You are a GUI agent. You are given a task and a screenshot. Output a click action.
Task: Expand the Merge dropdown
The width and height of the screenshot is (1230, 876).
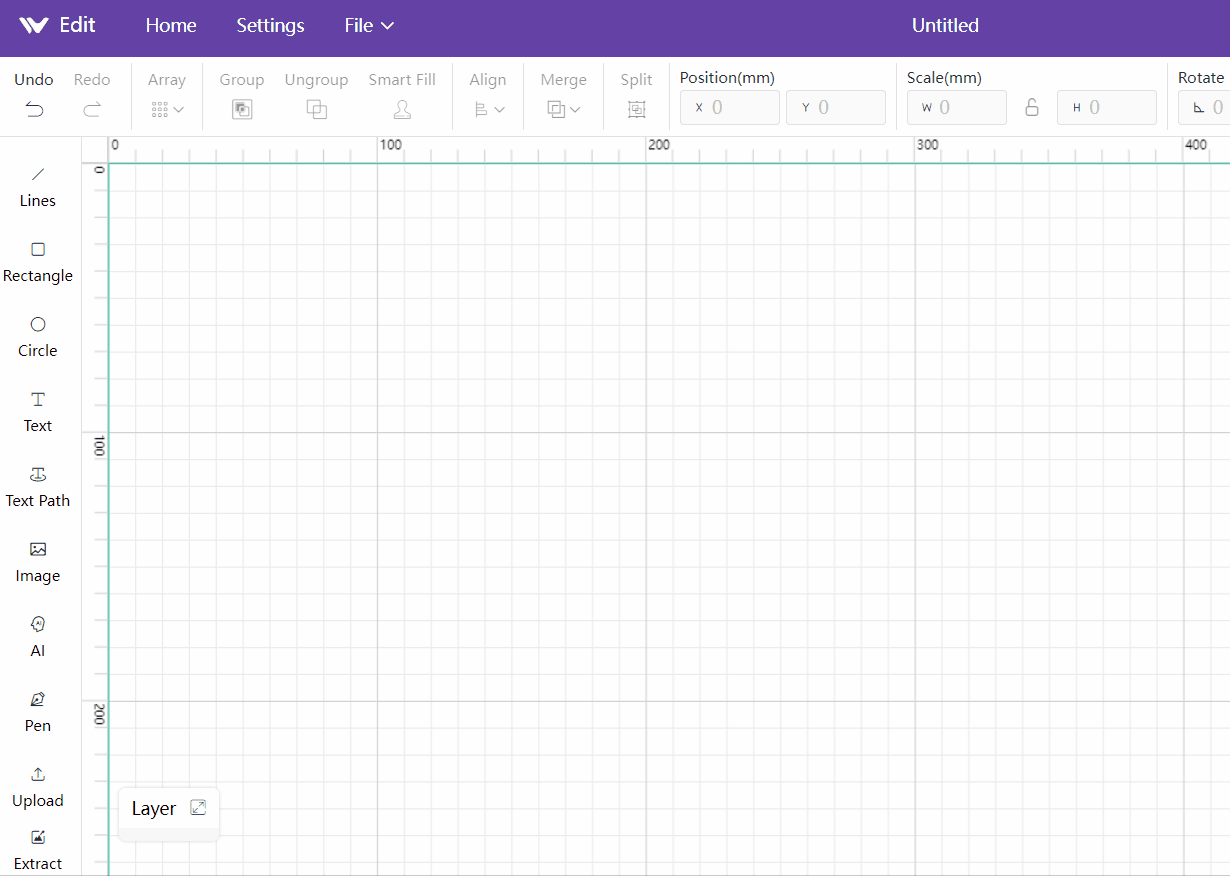[563, 109]
